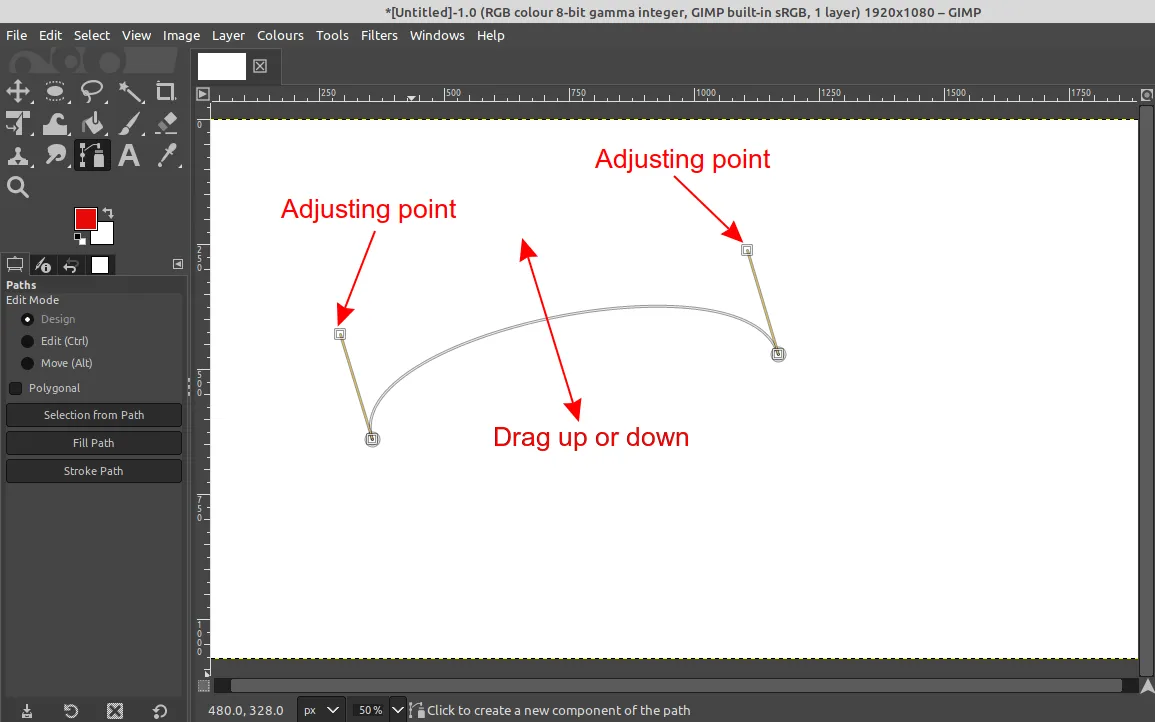Select the Move tool
This screenshot has width=1155, height=722.
pos(18,92)
